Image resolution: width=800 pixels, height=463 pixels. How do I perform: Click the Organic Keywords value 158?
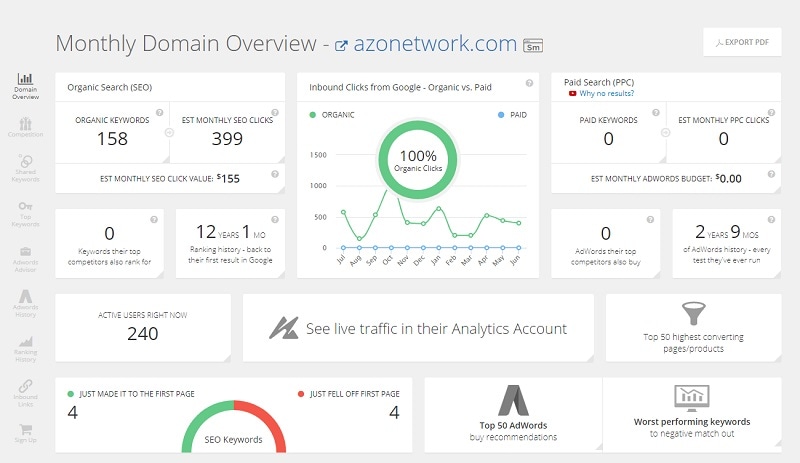(x=112, y=139)
